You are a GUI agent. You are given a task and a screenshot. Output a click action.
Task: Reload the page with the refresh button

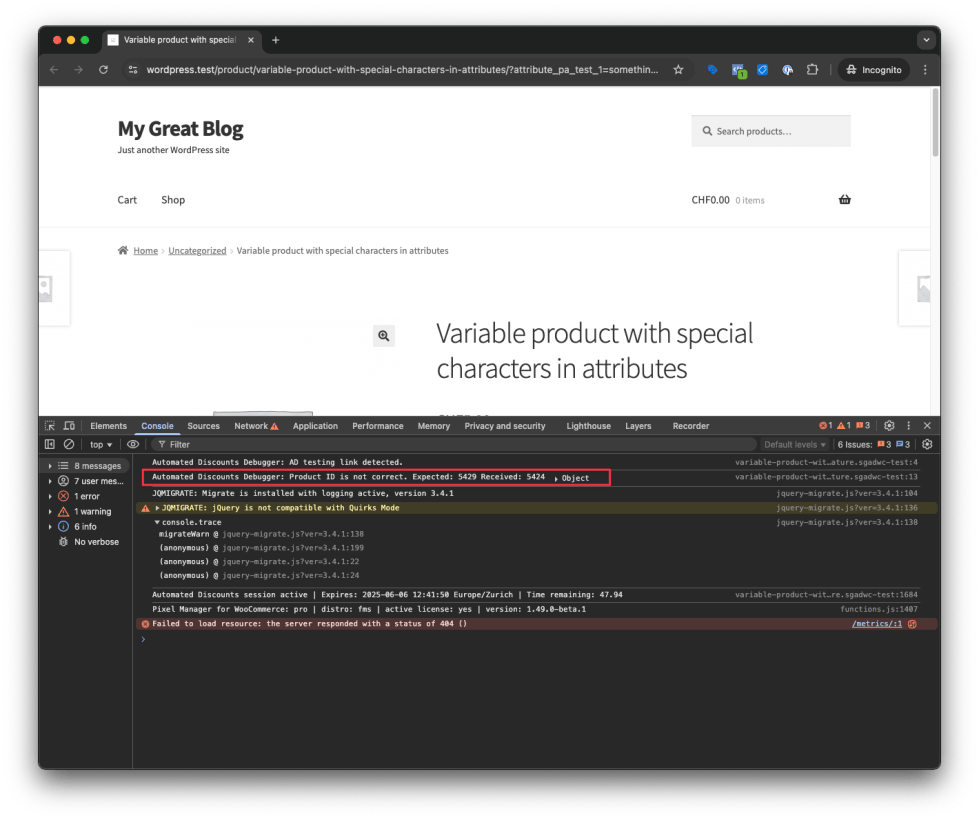[x=103, y=70]
